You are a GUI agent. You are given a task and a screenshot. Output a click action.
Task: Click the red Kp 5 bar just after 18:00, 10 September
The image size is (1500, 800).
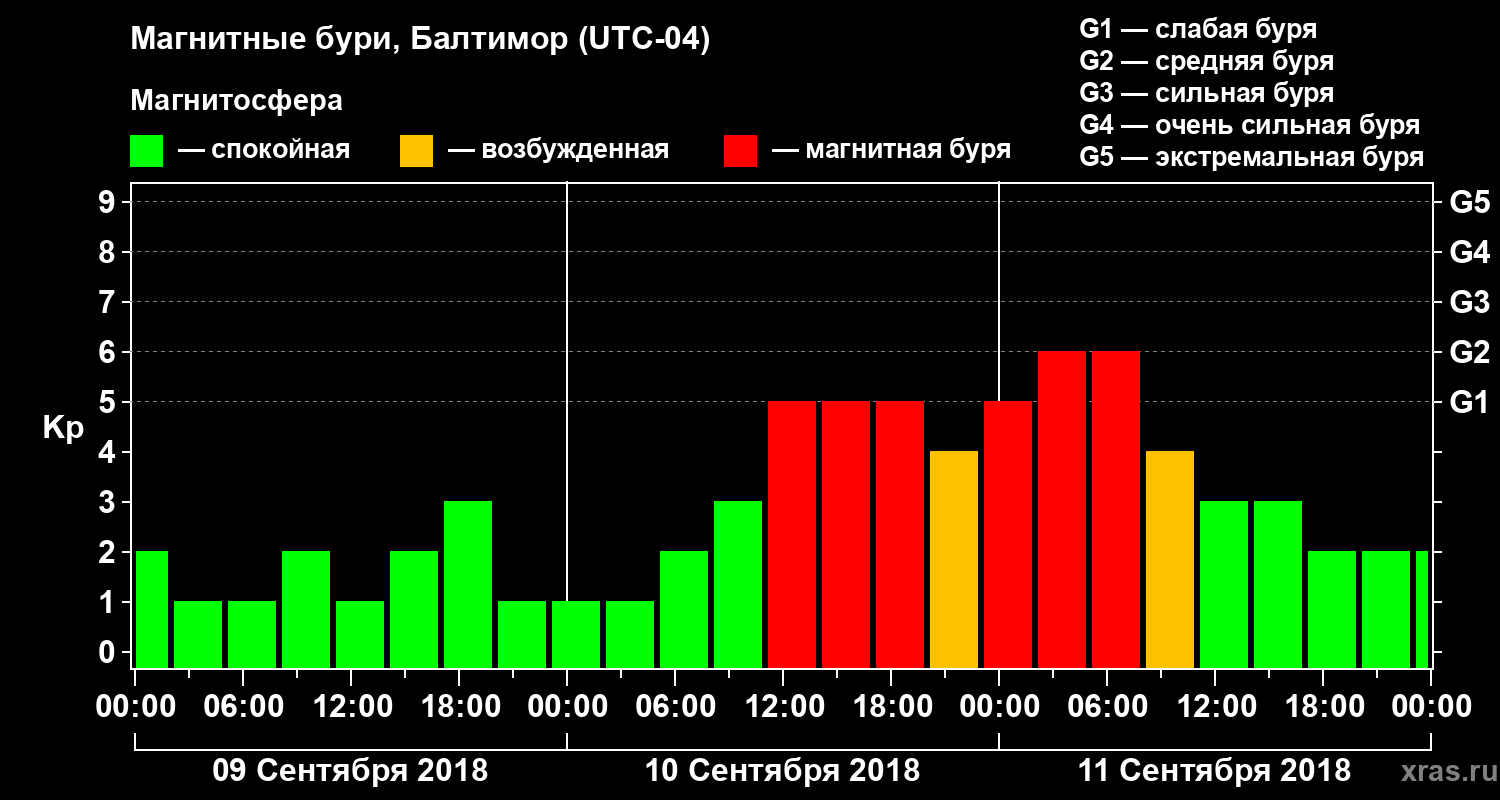(x=900, y=535)
